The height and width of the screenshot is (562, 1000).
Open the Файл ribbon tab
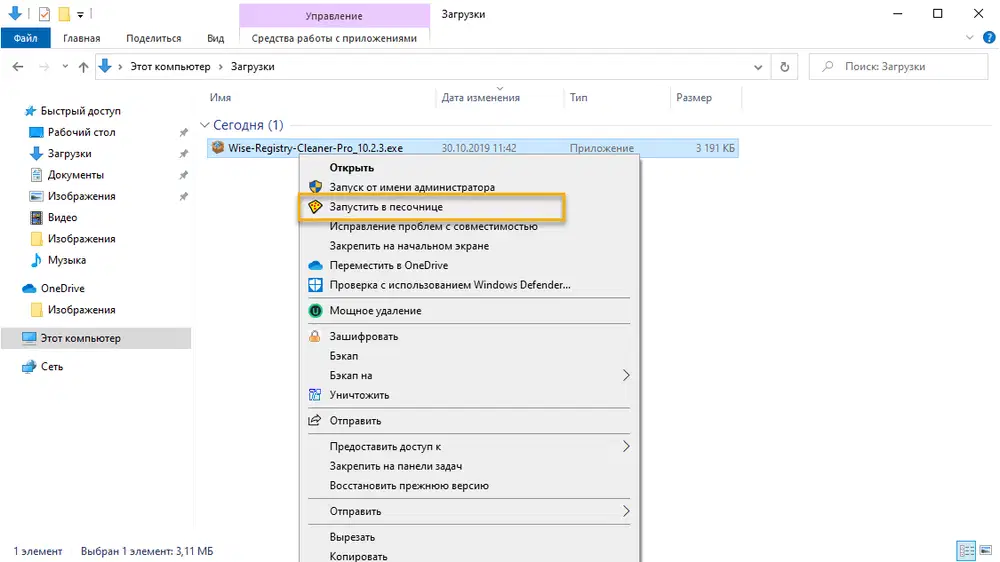pyautogui.click(x=26, y=38)
